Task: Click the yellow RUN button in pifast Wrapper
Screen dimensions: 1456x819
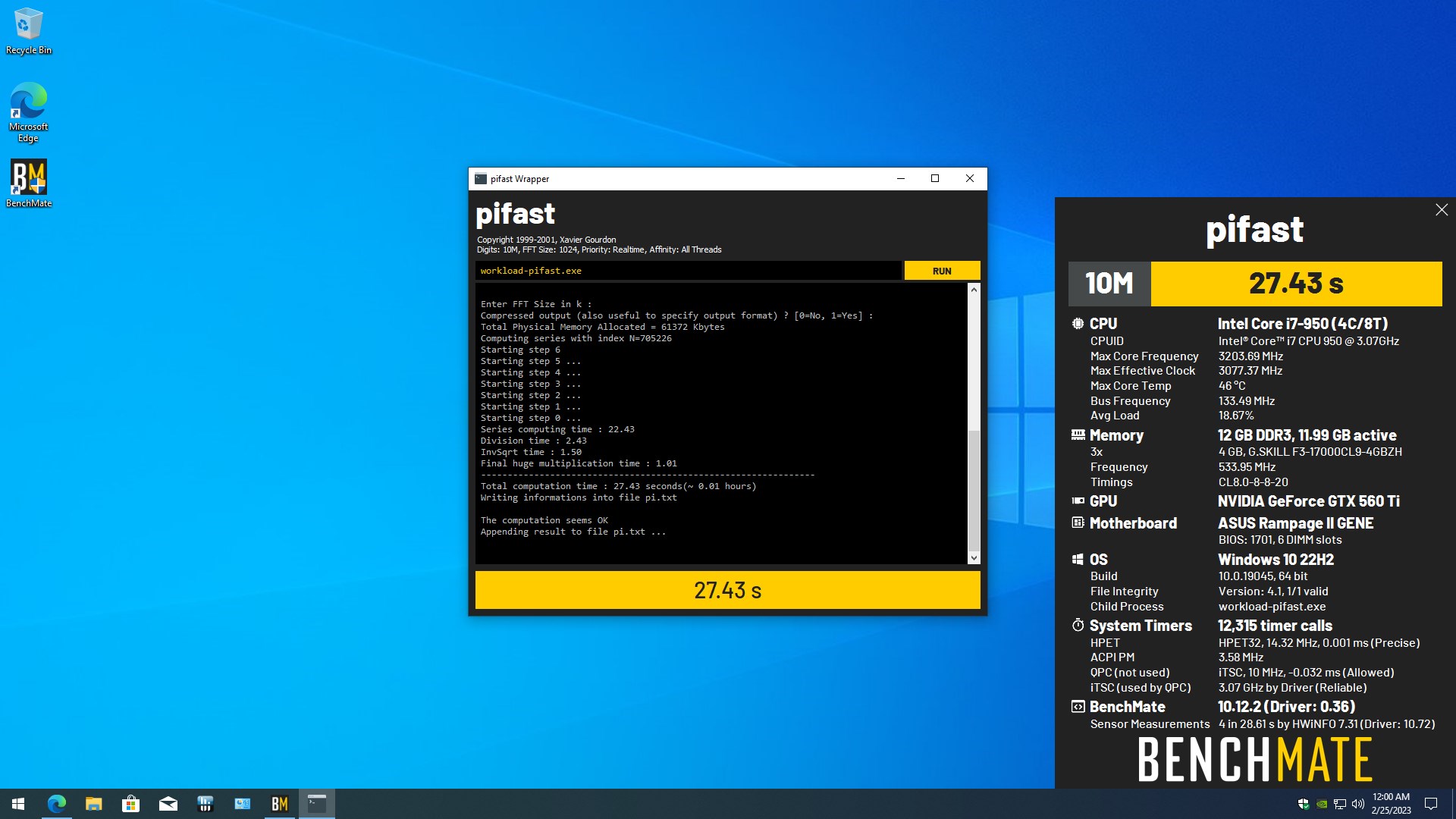Action: (x=942, y=271)
